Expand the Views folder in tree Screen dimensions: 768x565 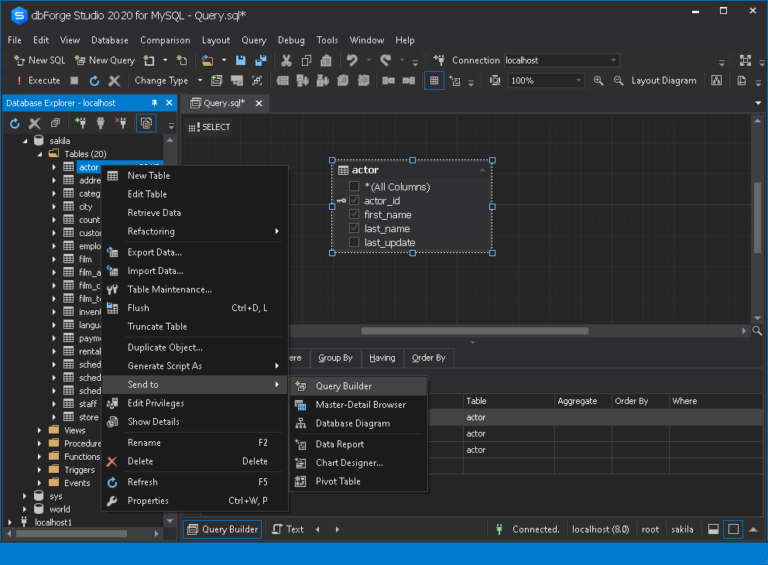[x=41, y=430]
